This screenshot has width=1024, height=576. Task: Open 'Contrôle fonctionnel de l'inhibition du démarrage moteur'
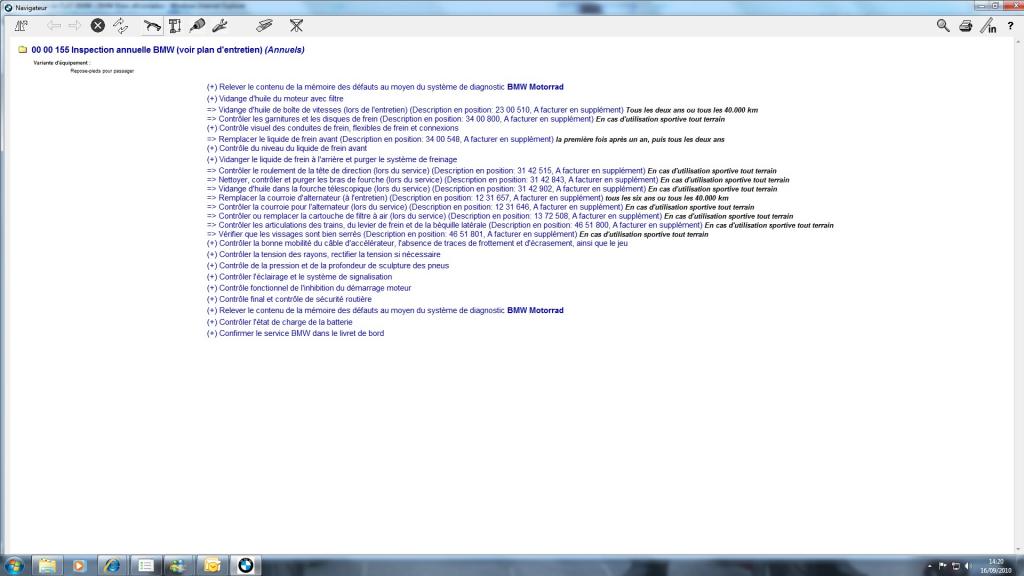click(x=309, y=288)
